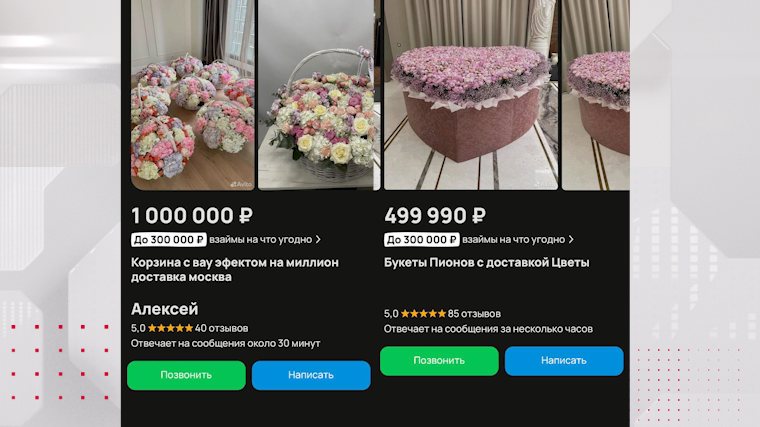Viewport: 760px width, 427px height.
Task: Click the loan badge under 499 990 ₽
Action: tap(422, 240)
